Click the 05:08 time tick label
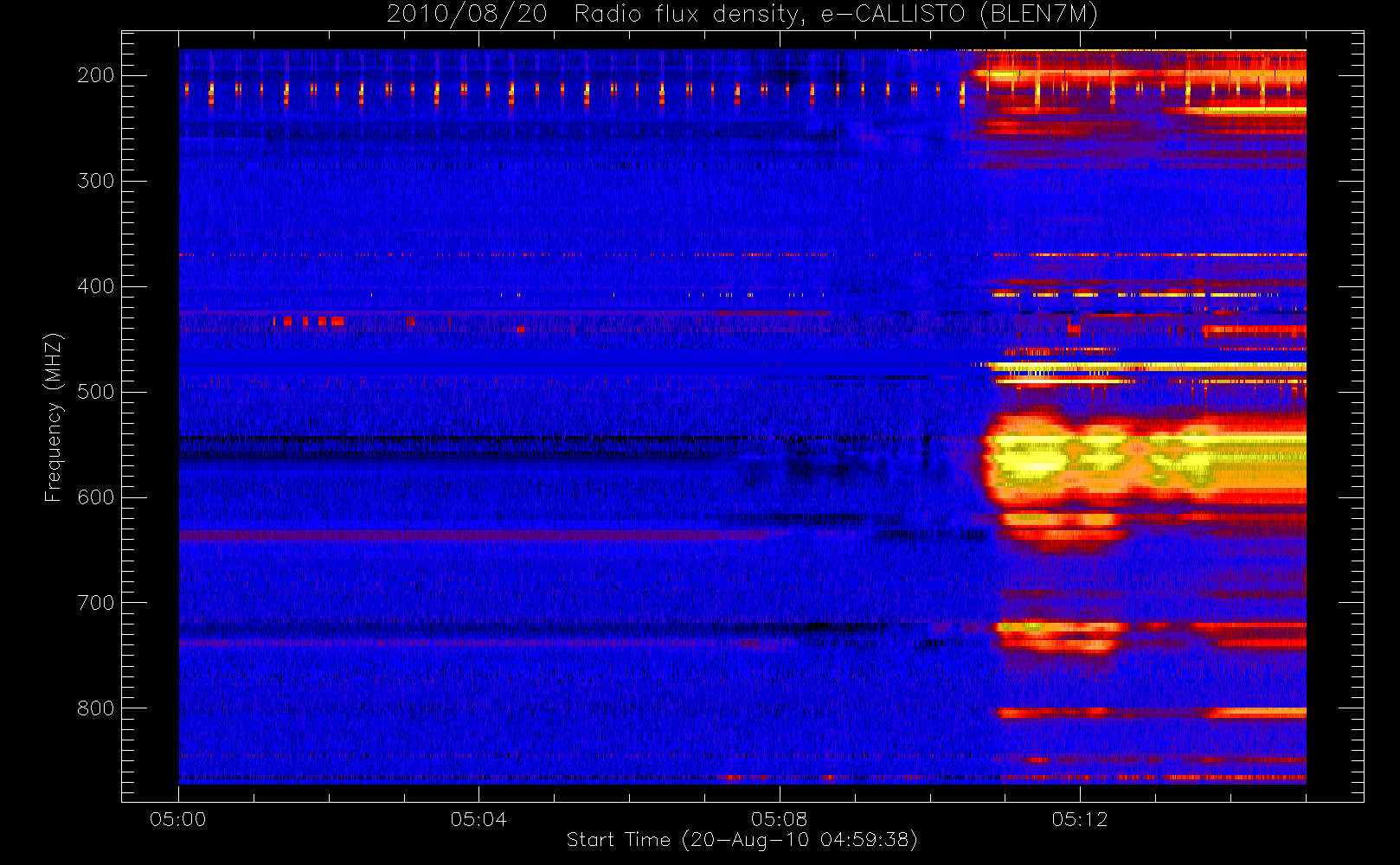Image resolution: width=1400 pixels, height=865 pixels. point(779,819)
